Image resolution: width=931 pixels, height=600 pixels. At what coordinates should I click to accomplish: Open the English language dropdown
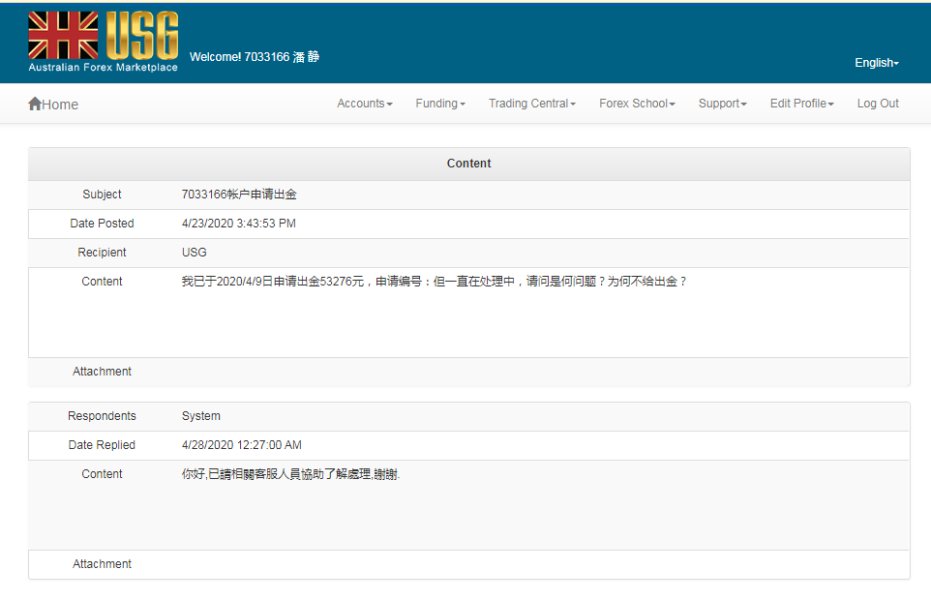pyautogui.click(x=876, y=63)
